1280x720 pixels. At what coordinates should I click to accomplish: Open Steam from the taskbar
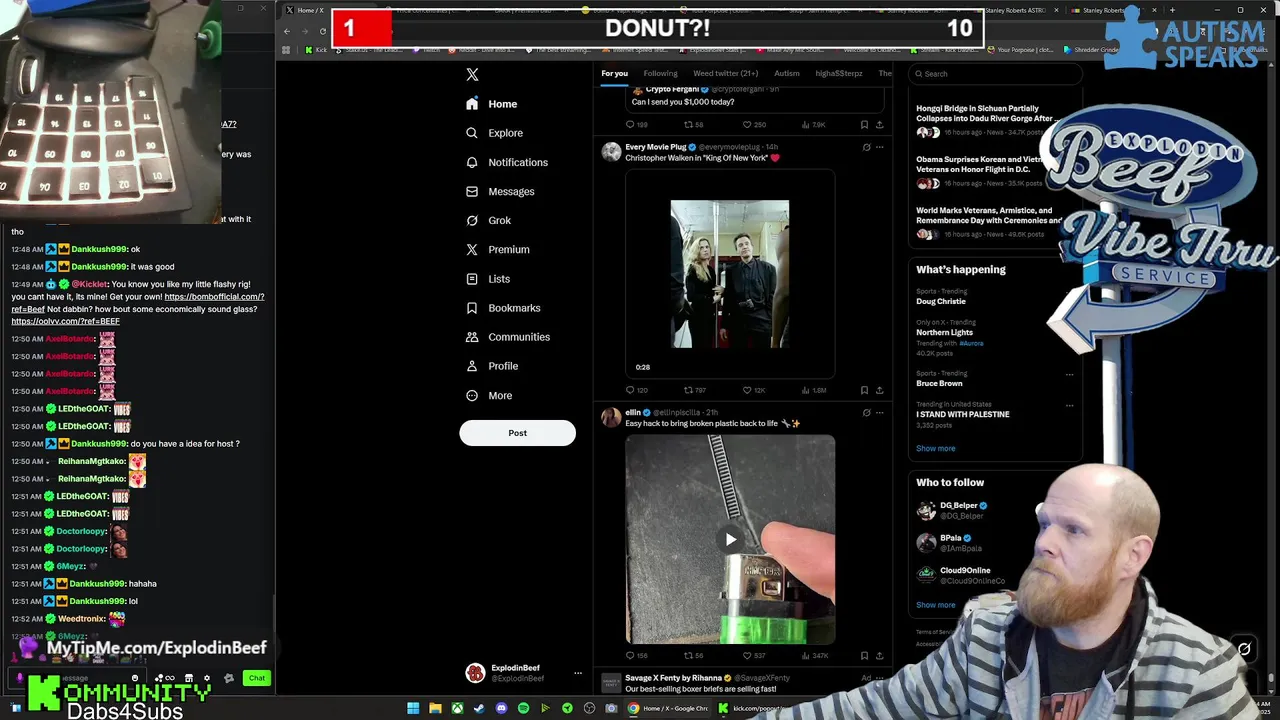479,709
